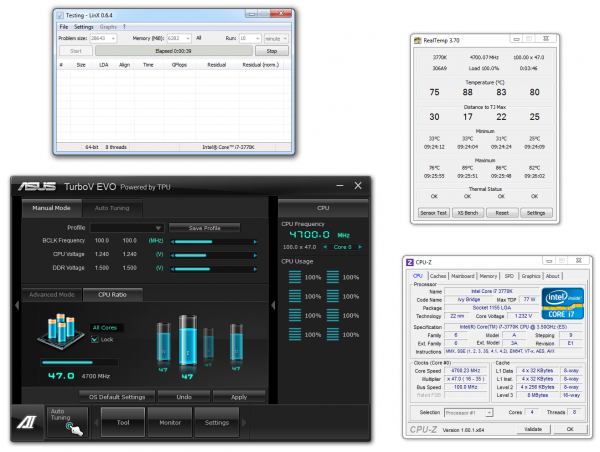Switch to Memory tab in CPU-Z

[x=488, y=276]
